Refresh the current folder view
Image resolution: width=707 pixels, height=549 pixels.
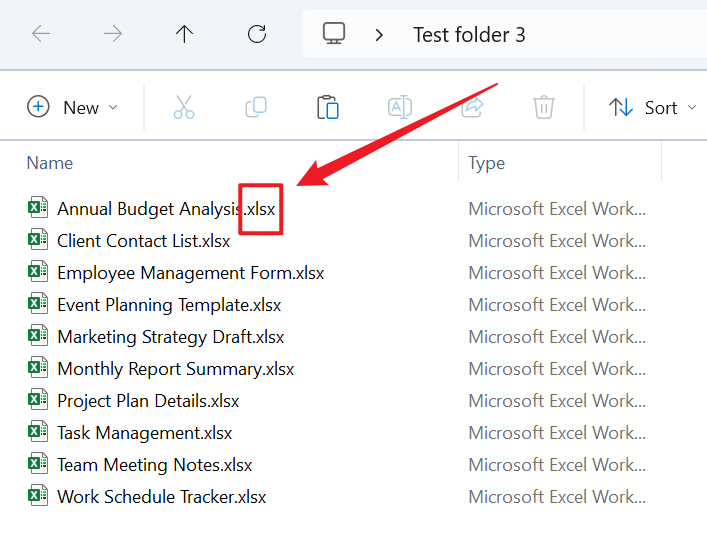tap(257, 34)
